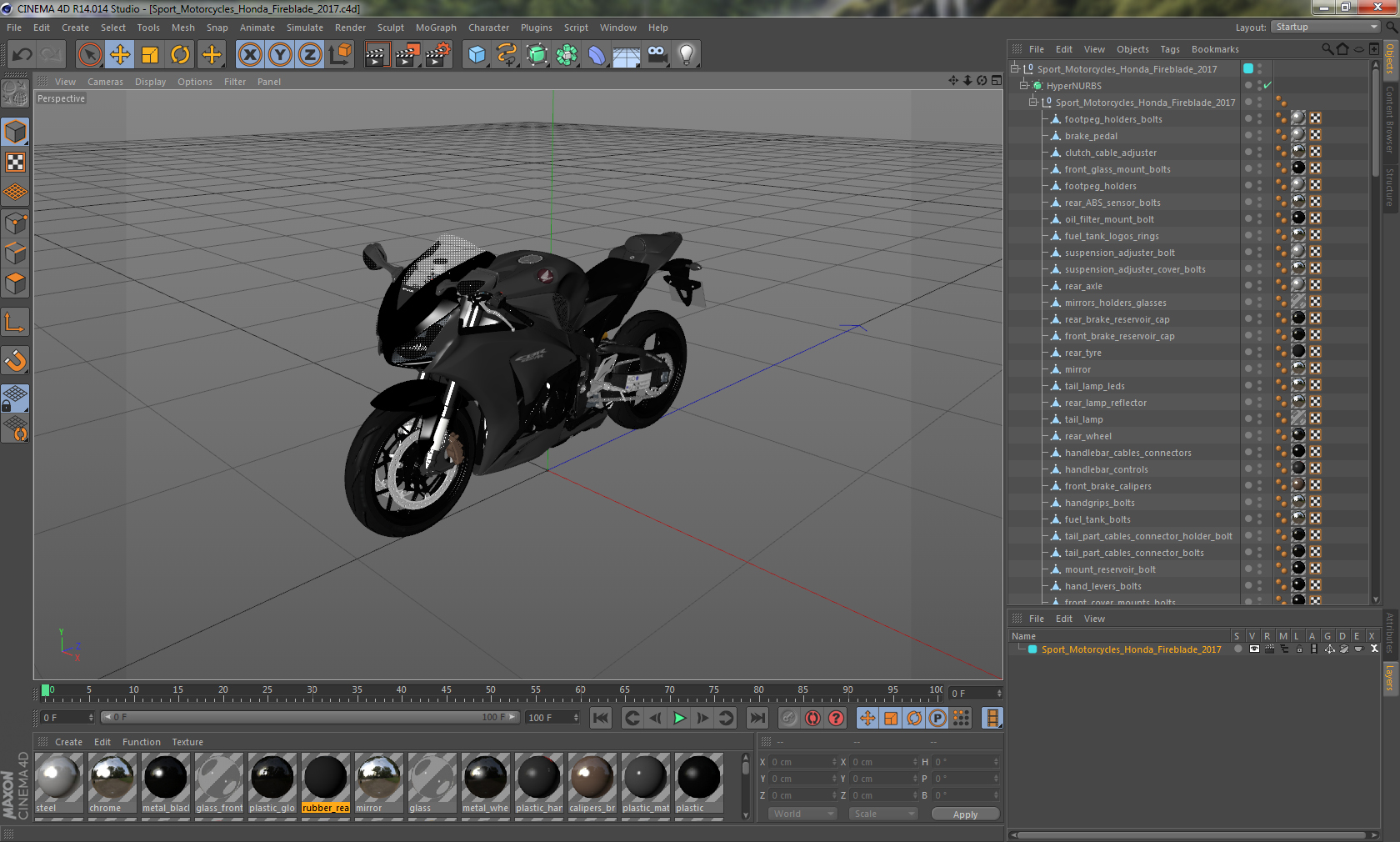The image size is (1400, 842).
Task: Toggle X axis lock
Action: point(250,55)
